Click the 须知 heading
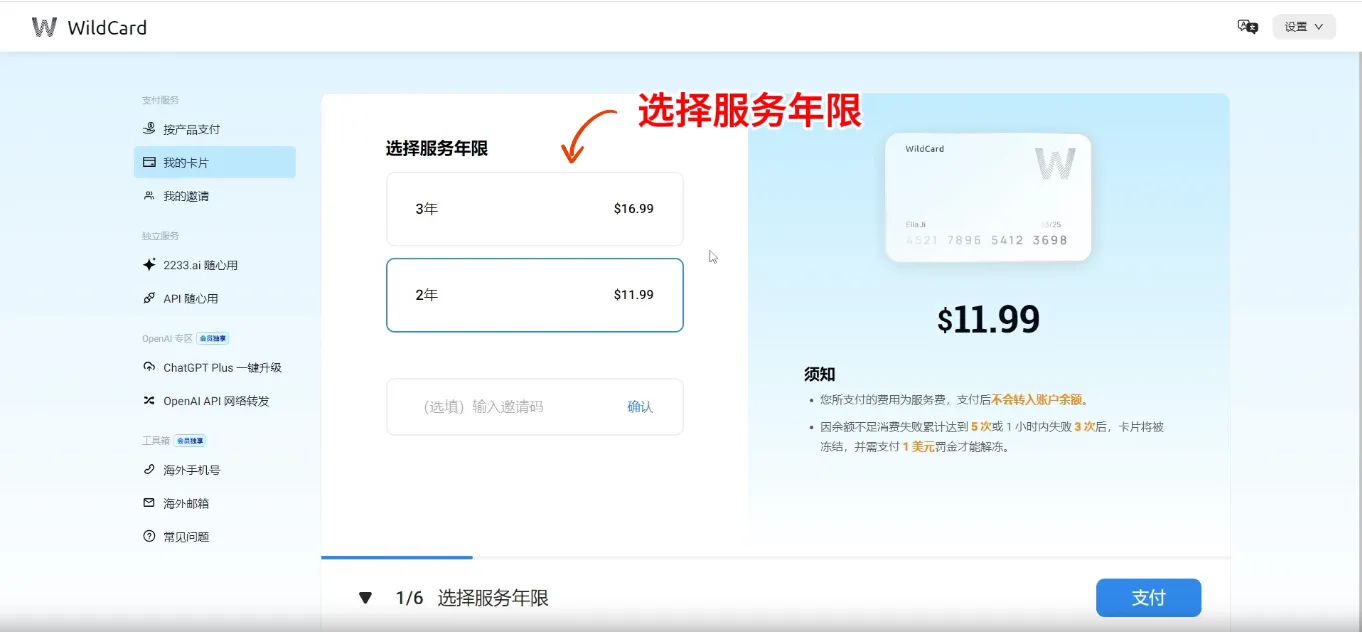This screenshot has height=632, width=1362. [819, 374]
